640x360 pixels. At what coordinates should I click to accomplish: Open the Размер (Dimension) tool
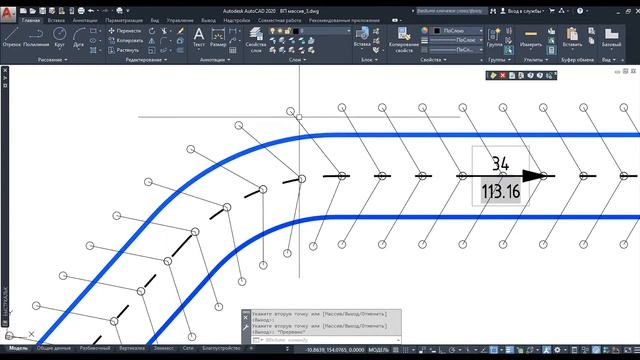(x=218, y=37)
